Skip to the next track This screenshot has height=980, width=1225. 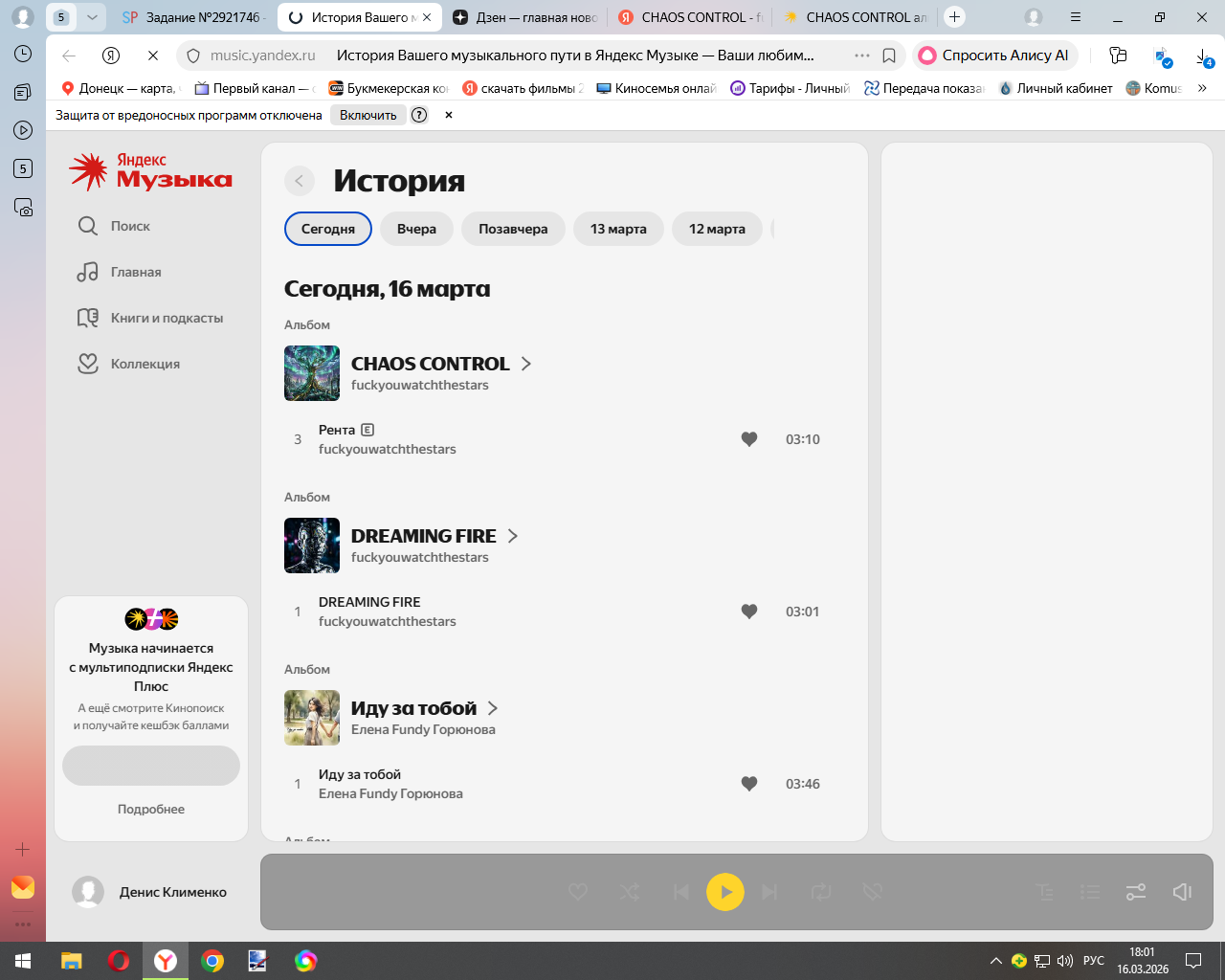coord(769,892)
